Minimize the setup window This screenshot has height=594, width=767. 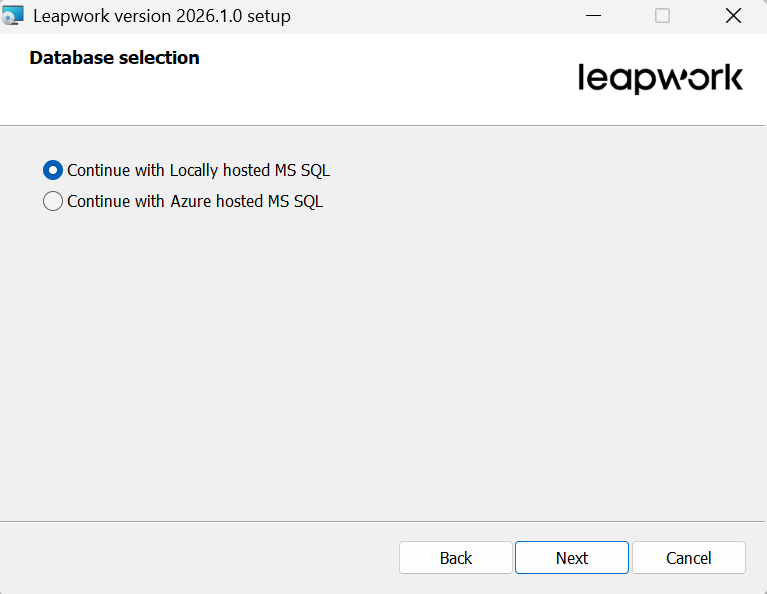[593, 16]
